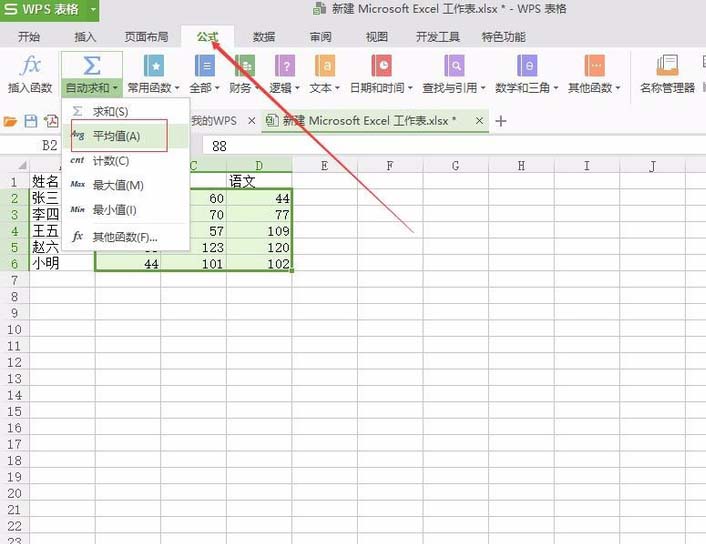Switch to the 插入 tab
The image size is (706, 544).
85,37
